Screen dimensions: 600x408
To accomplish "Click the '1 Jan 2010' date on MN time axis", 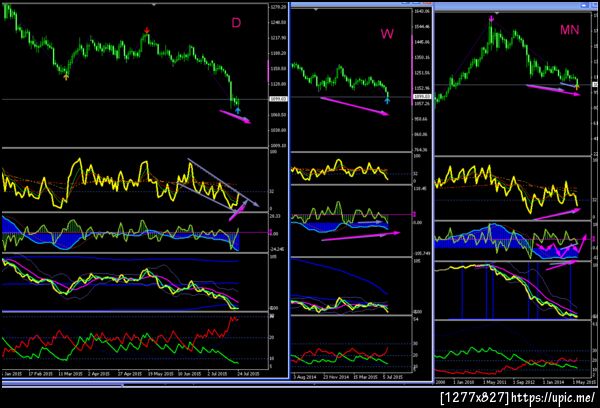I will [x=464, y=382].
